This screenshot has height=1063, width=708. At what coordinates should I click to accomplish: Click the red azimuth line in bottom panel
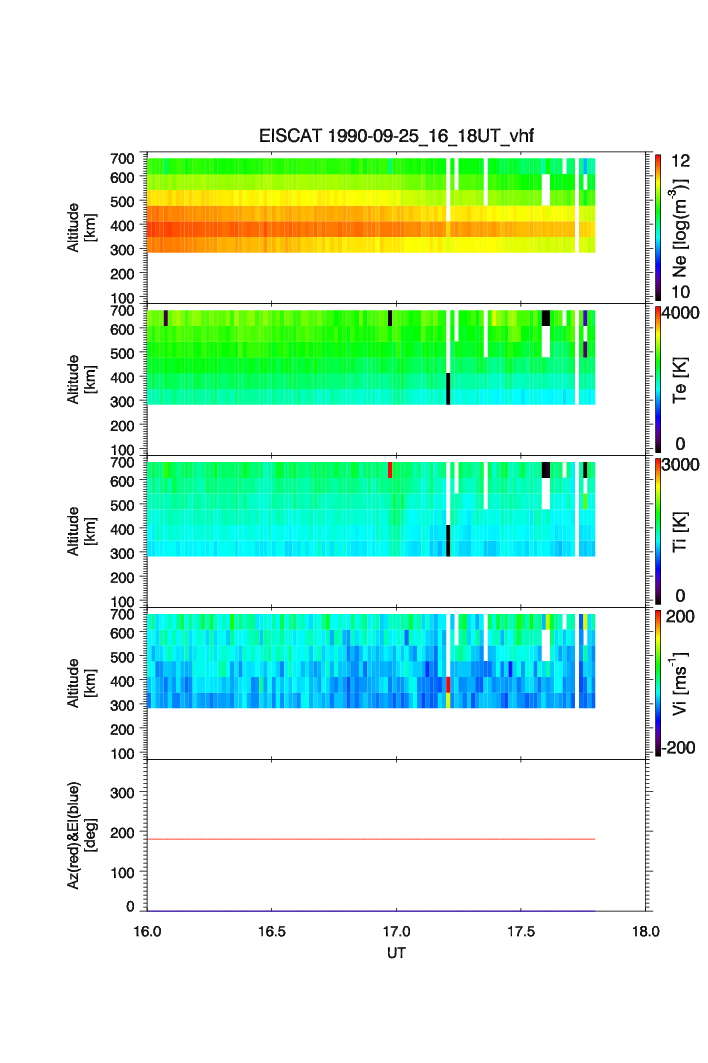371,839
